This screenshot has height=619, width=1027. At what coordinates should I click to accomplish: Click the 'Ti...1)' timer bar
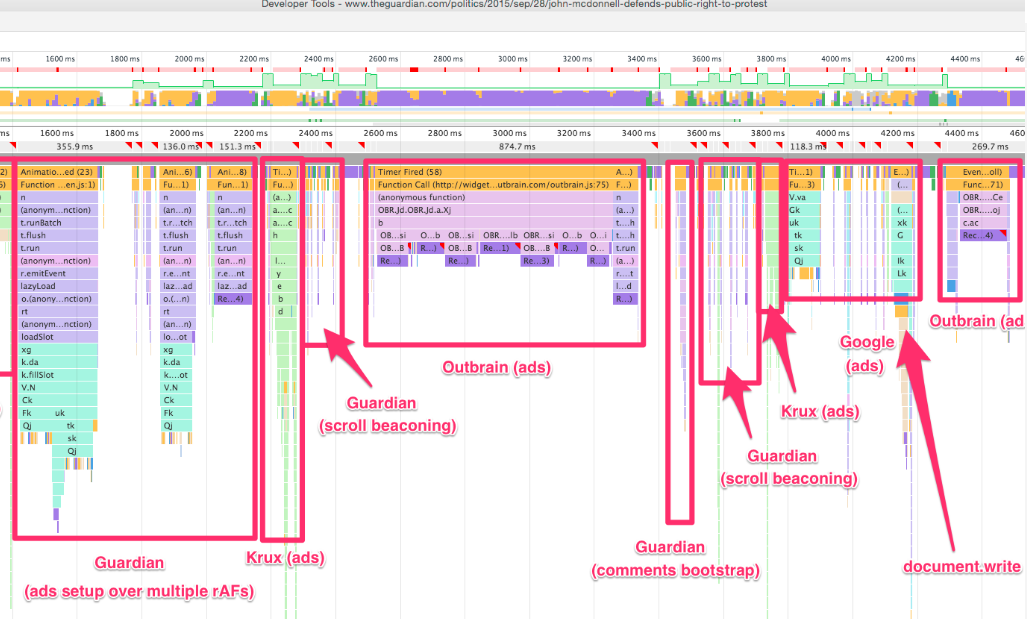pyautogui.click(x=803, y=172)
